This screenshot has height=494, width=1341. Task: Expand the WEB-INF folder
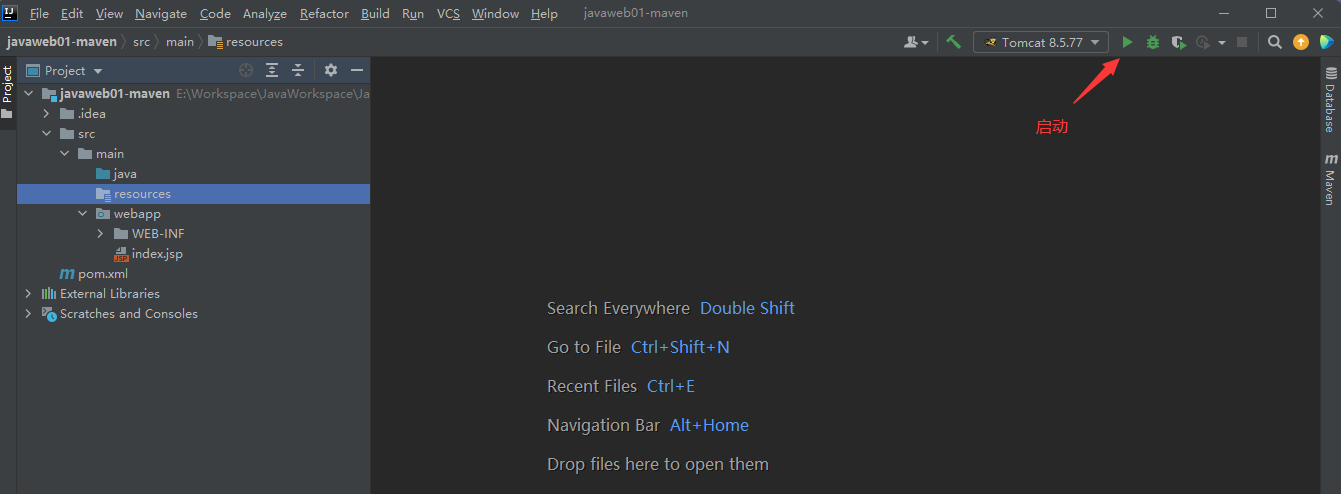(x=101, y=234)
